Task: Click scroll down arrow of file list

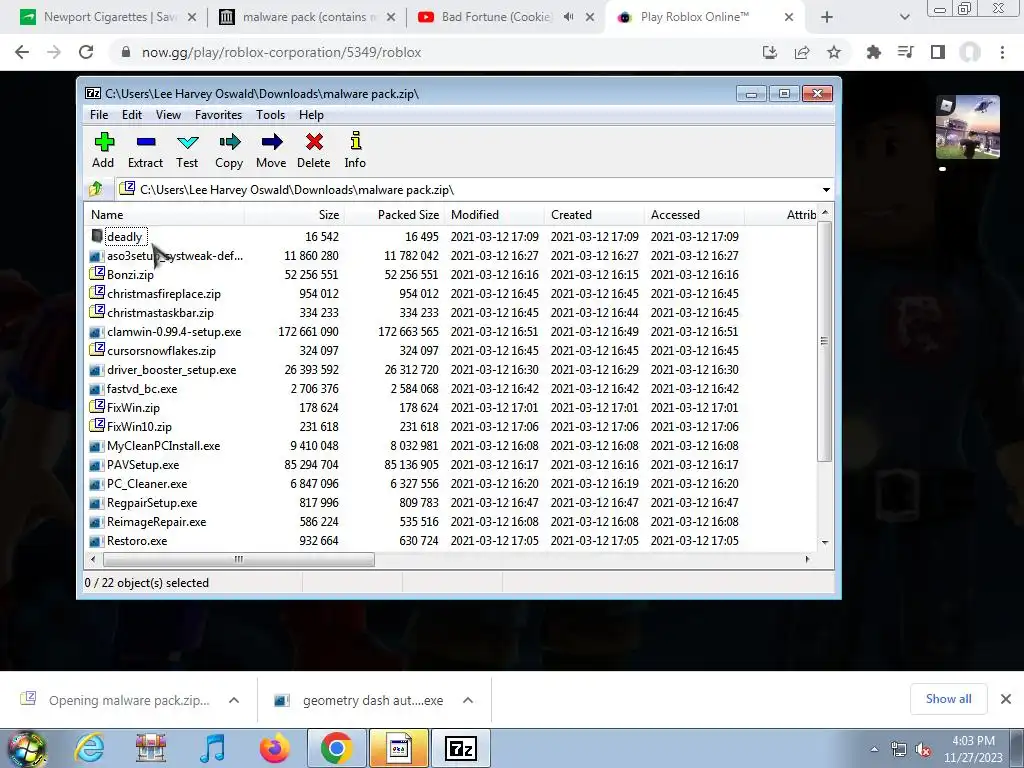Action: [825, 542]
